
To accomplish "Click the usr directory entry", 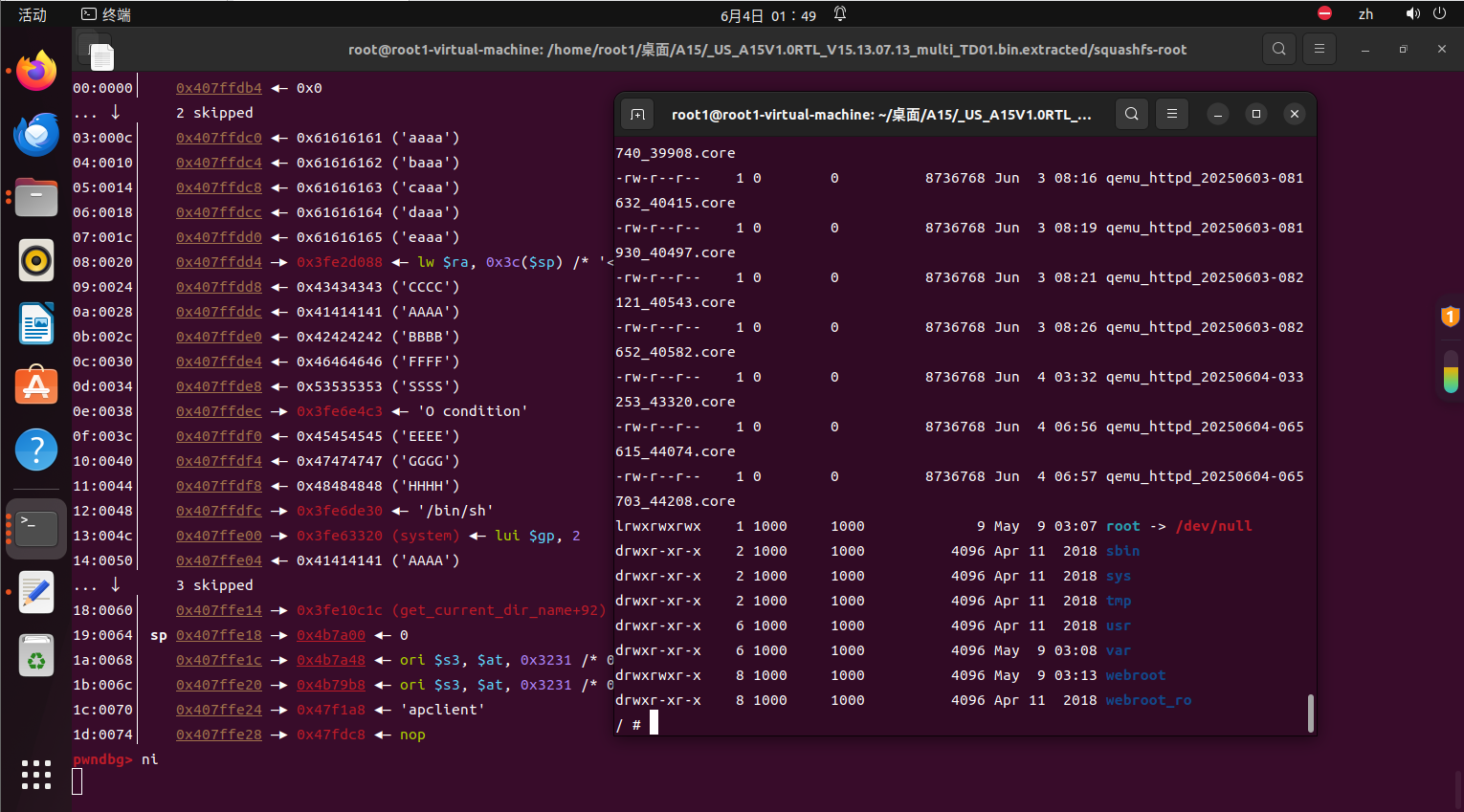I will (x=1118, y=625).
